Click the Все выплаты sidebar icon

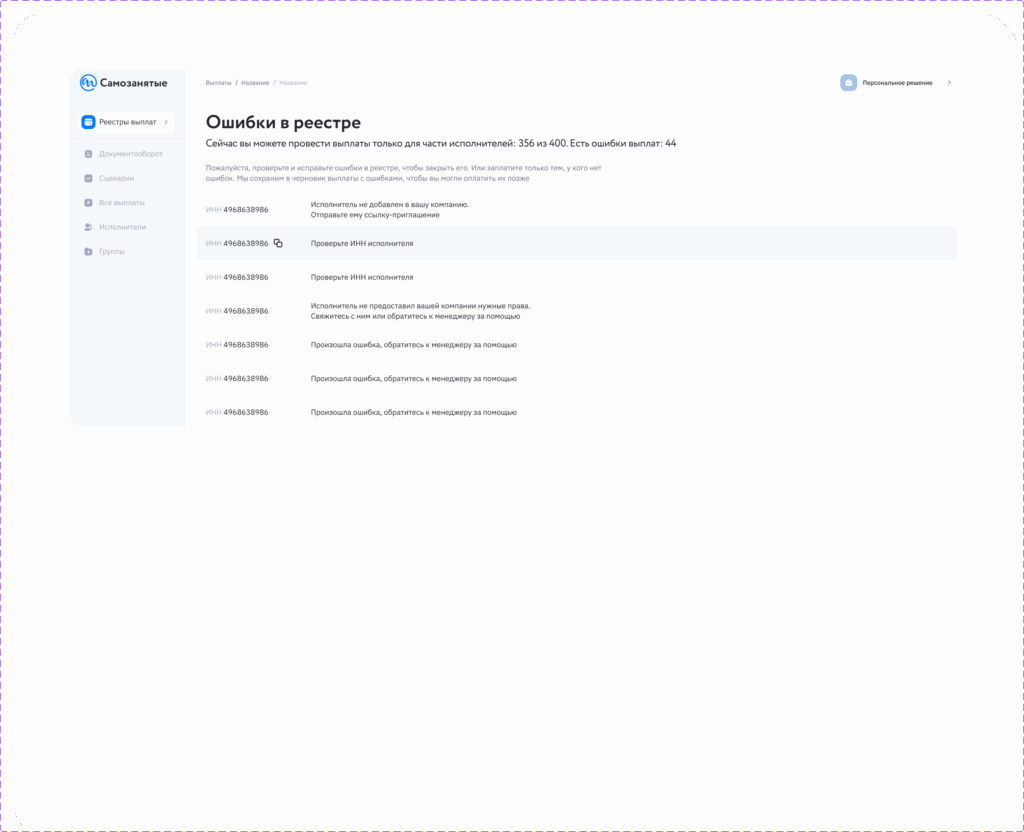point(88,203)
